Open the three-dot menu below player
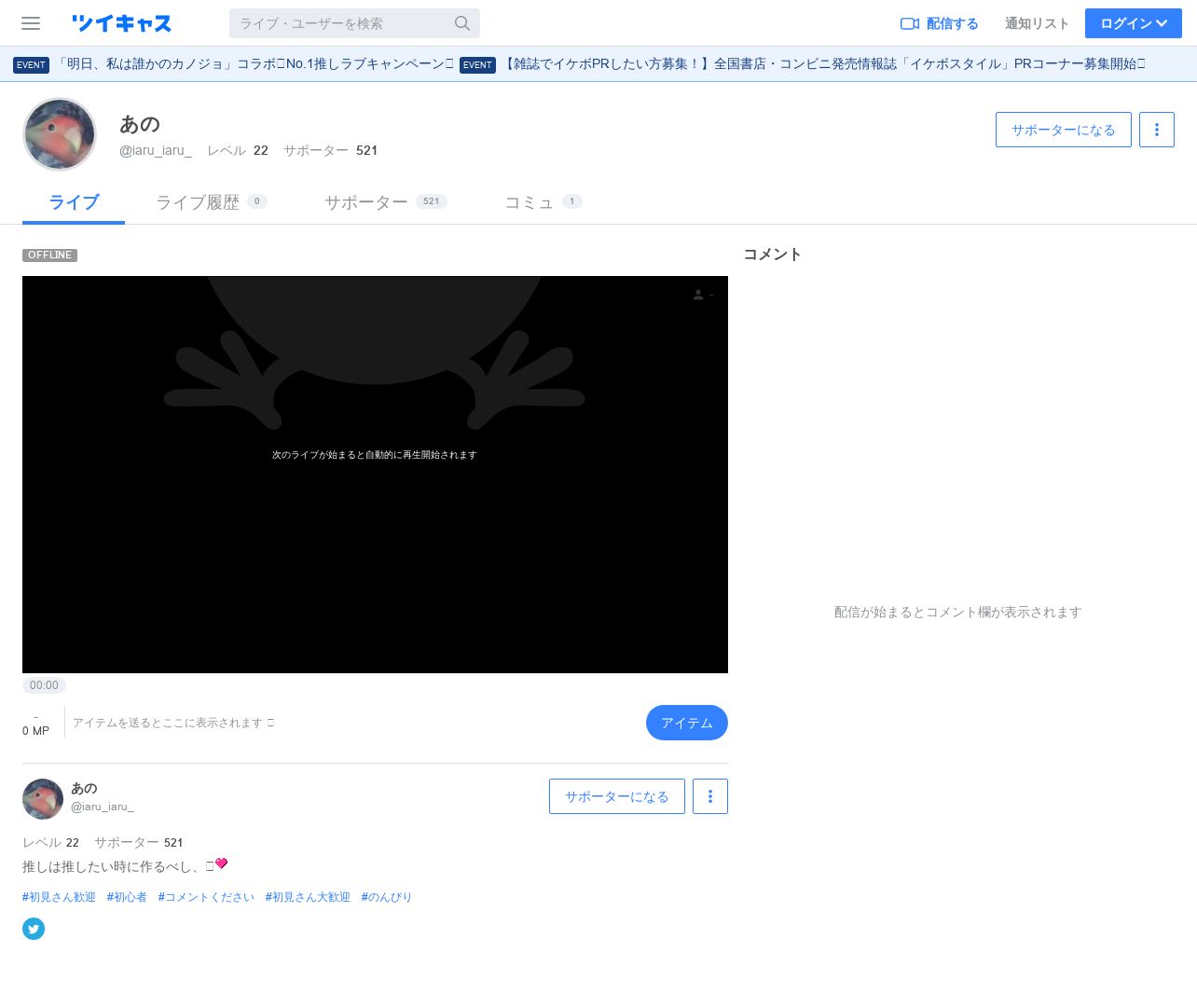The image size is (1197, 1008). coord(710,796)
